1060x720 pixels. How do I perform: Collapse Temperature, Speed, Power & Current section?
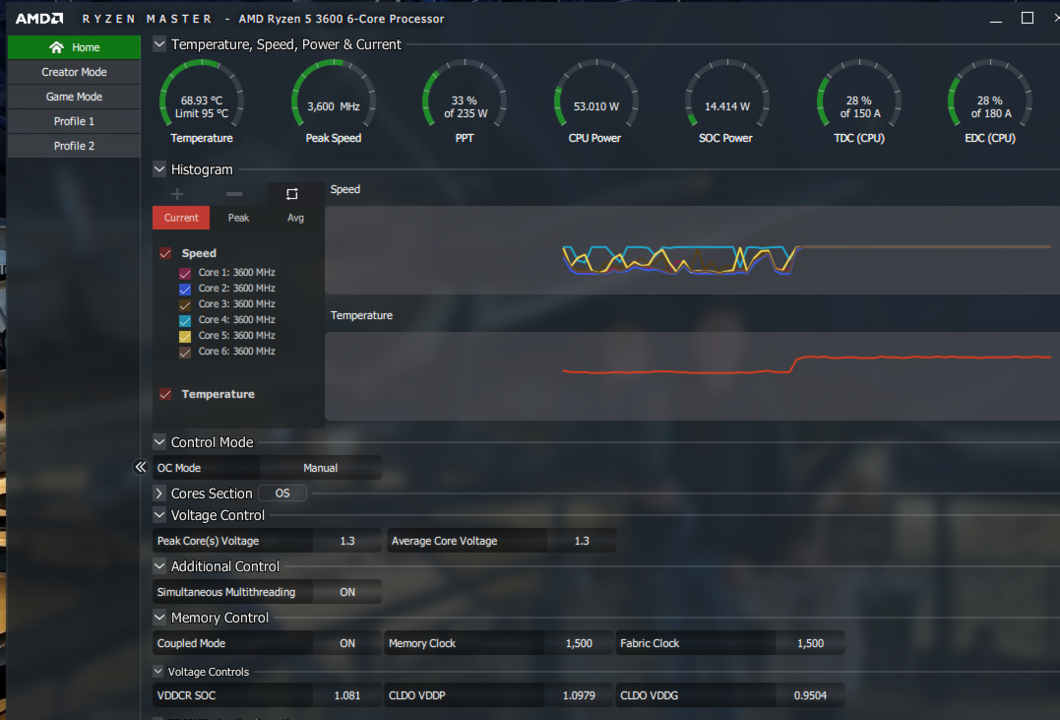click(x=160, y=44)
